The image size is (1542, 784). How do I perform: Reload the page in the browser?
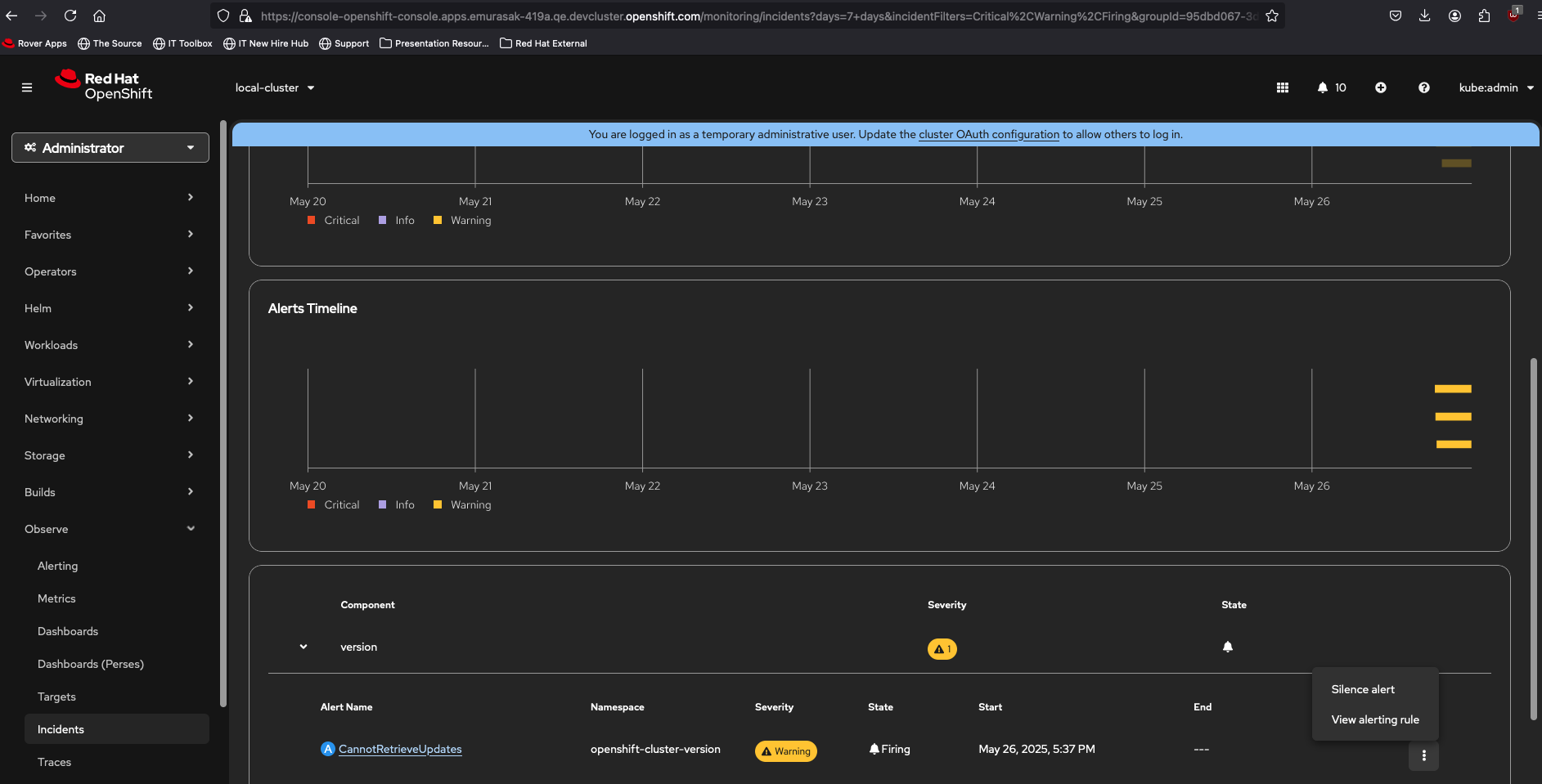click(x=70, y=16)
